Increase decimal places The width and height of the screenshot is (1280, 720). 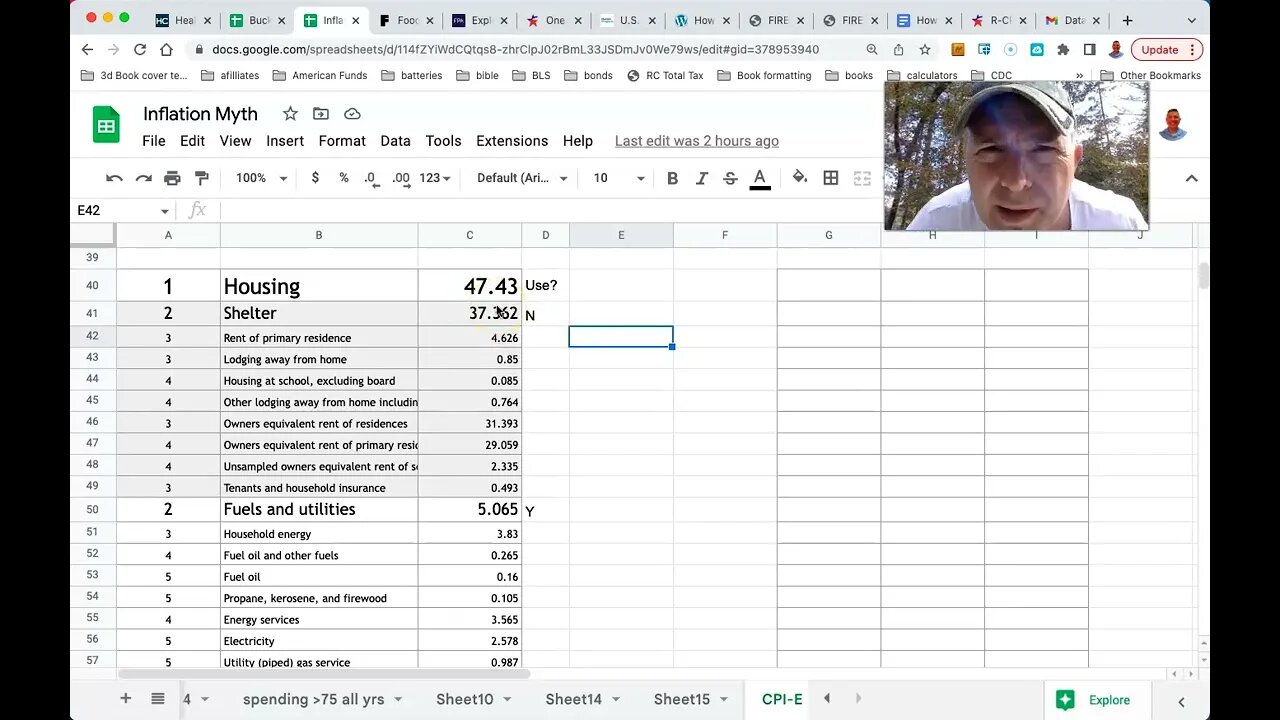click(401, 178)
